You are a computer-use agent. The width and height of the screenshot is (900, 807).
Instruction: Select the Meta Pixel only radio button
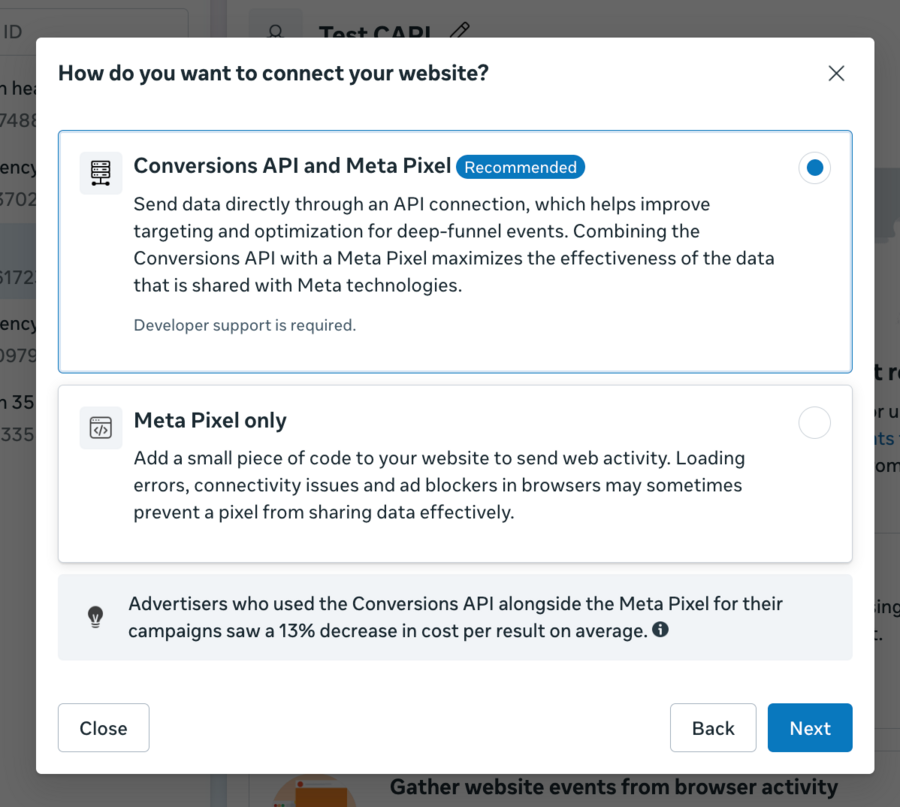click(x=814, y=423)
